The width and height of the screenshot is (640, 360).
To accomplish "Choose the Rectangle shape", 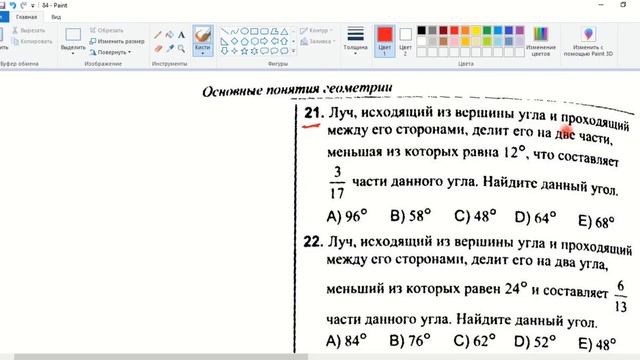I will pyautogui.click(x=254, y=31).
